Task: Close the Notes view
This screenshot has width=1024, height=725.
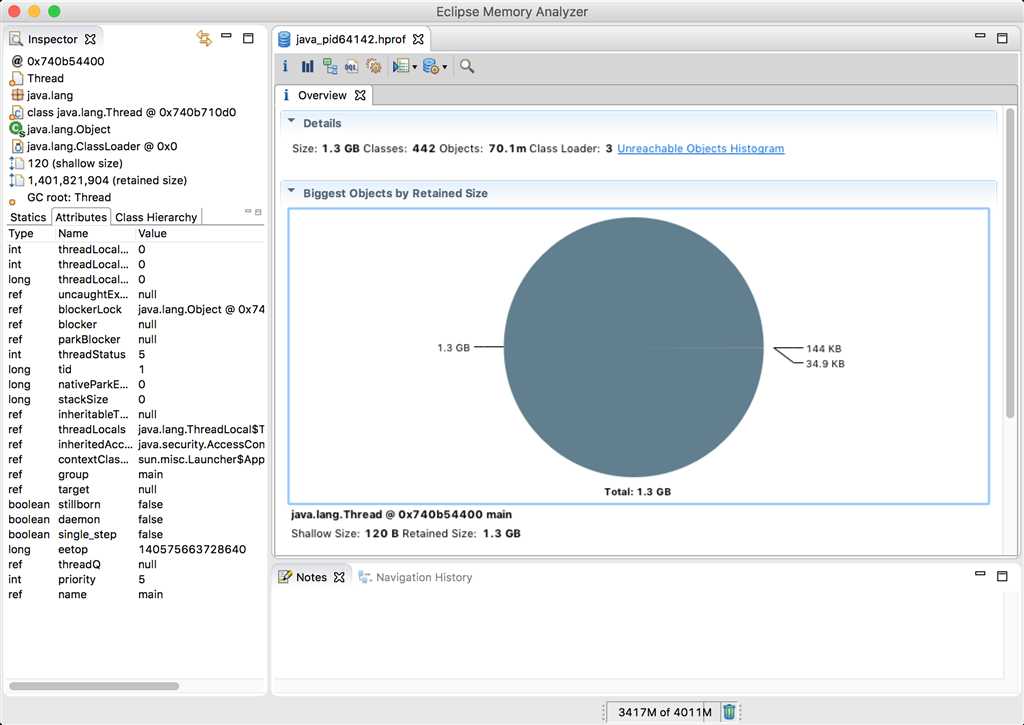Action: click(339, 577)
